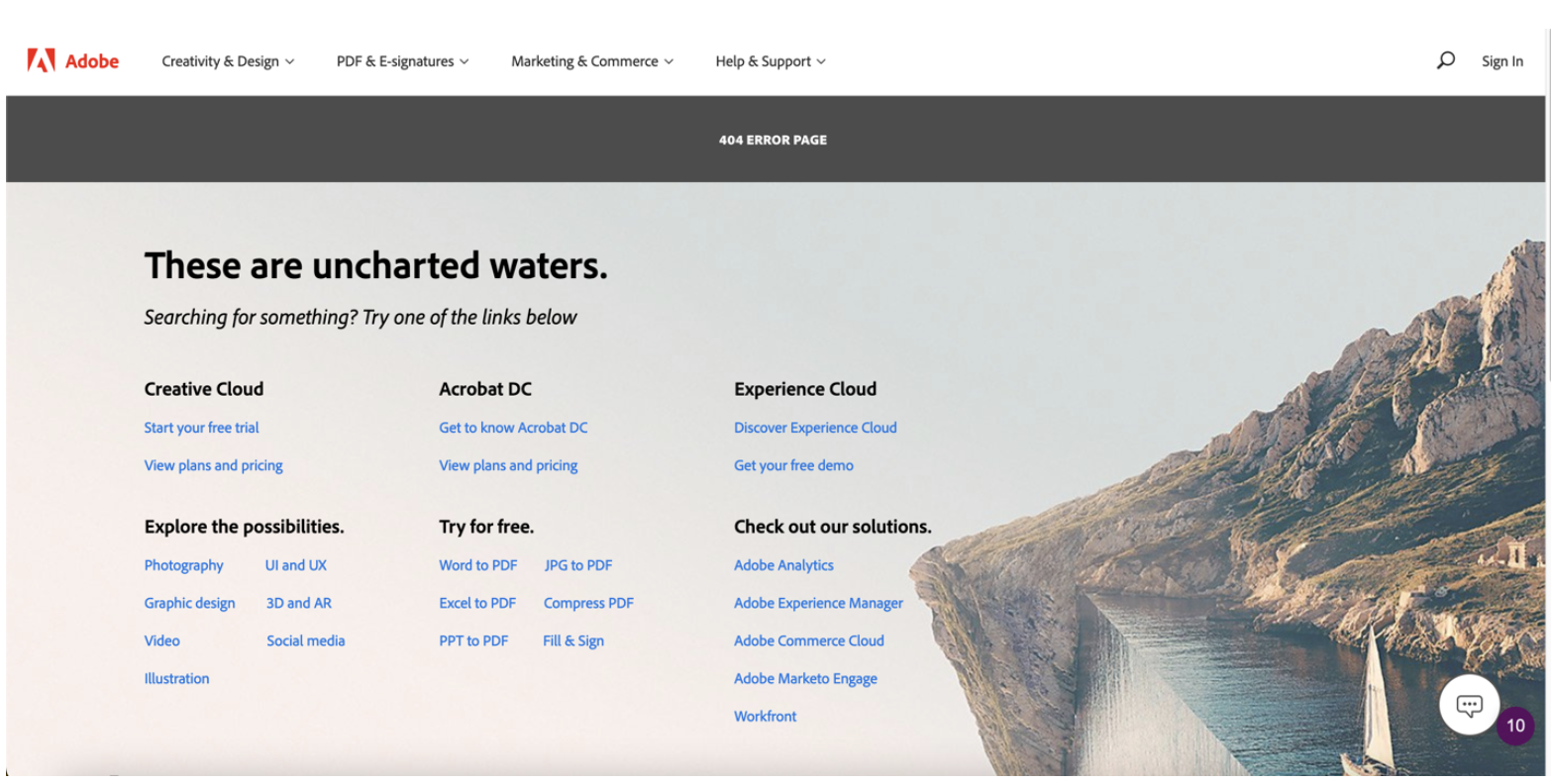Click the Experience Cloud heading
The width and height of the screenshot is (1551, 784).
point(805,389)
